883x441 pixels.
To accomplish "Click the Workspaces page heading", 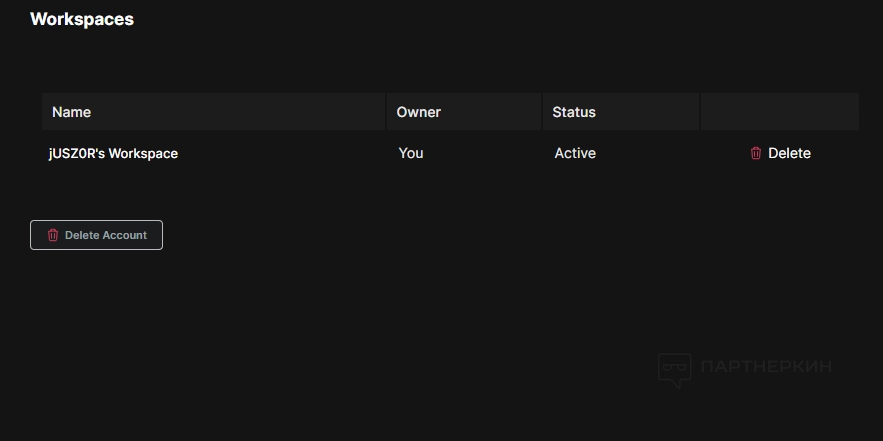I will click(82, 19).
